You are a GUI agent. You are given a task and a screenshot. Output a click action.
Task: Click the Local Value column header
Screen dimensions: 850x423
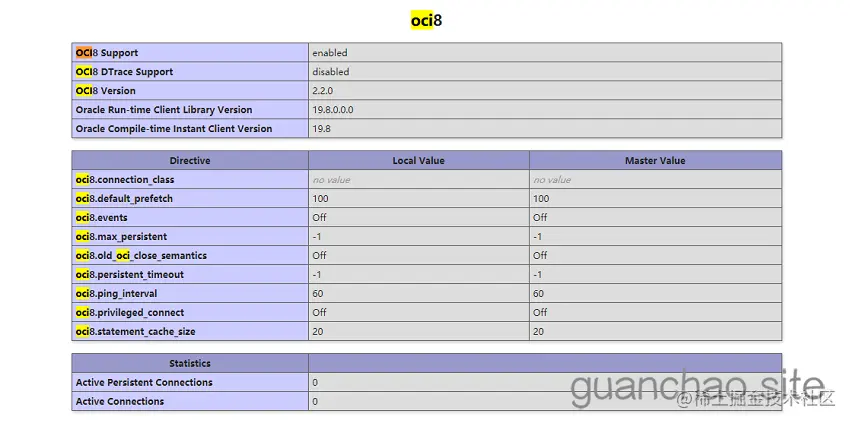pyautogui.click(x=418, y=161)
